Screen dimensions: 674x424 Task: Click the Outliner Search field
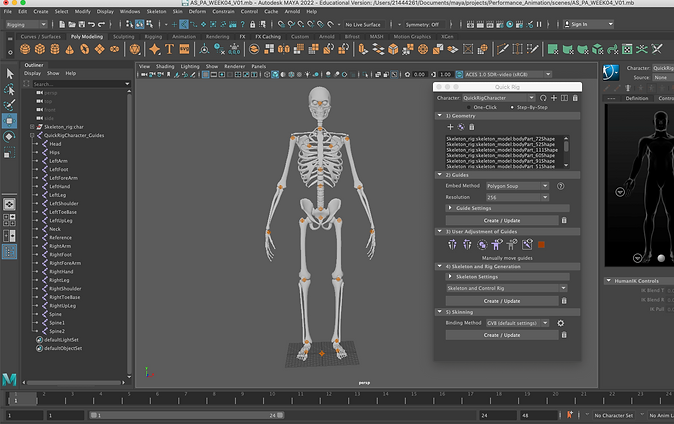click(81, 84)
